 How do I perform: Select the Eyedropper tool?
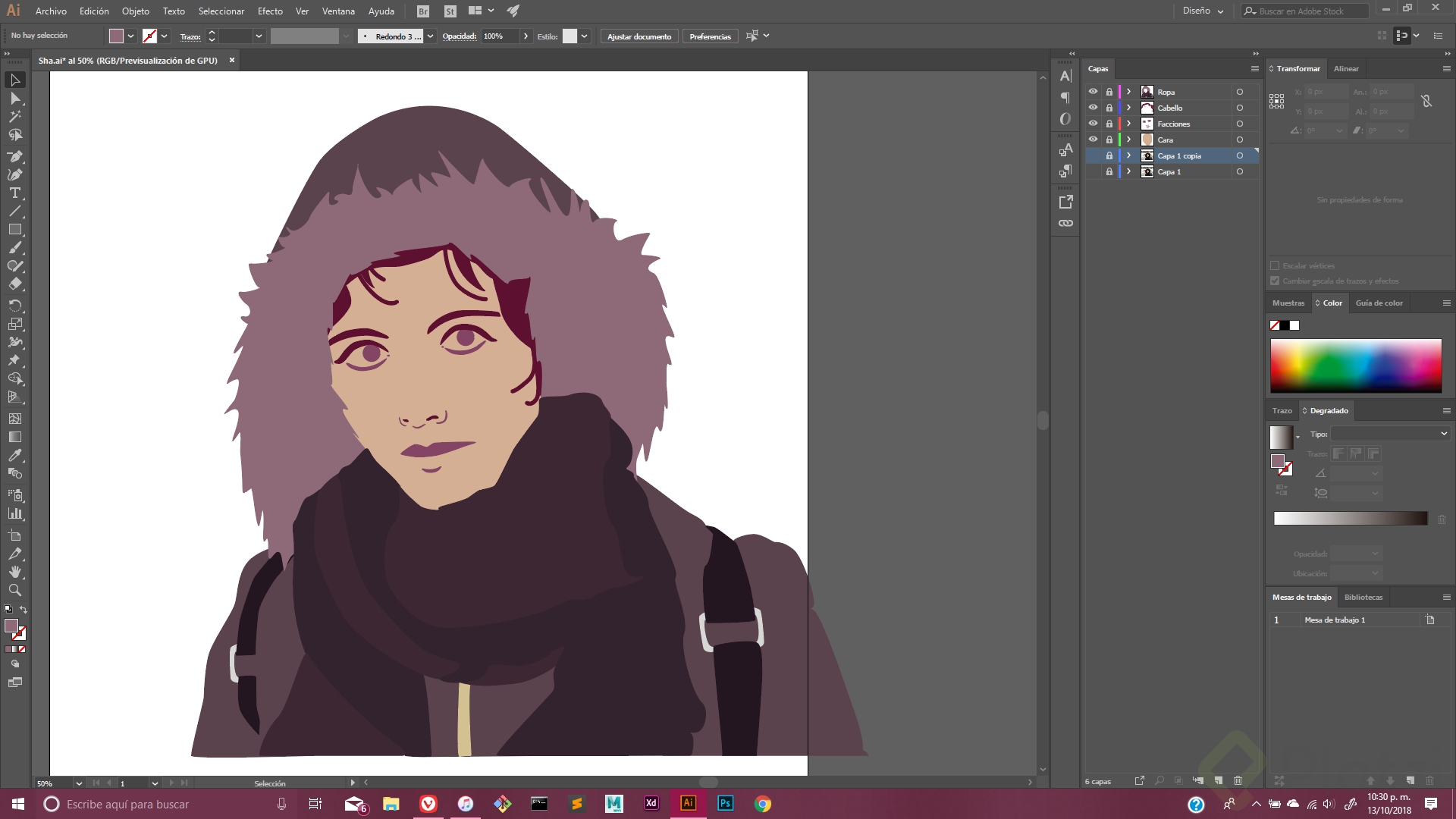tap(14, 455)
